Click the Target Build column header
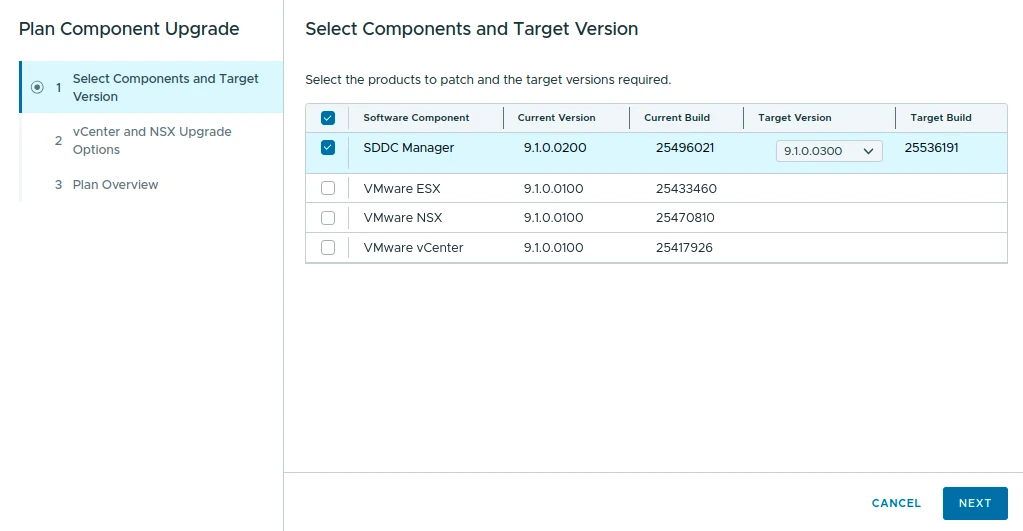Image resolution: width=1023 pixels, height=531 pixels. 941,118
